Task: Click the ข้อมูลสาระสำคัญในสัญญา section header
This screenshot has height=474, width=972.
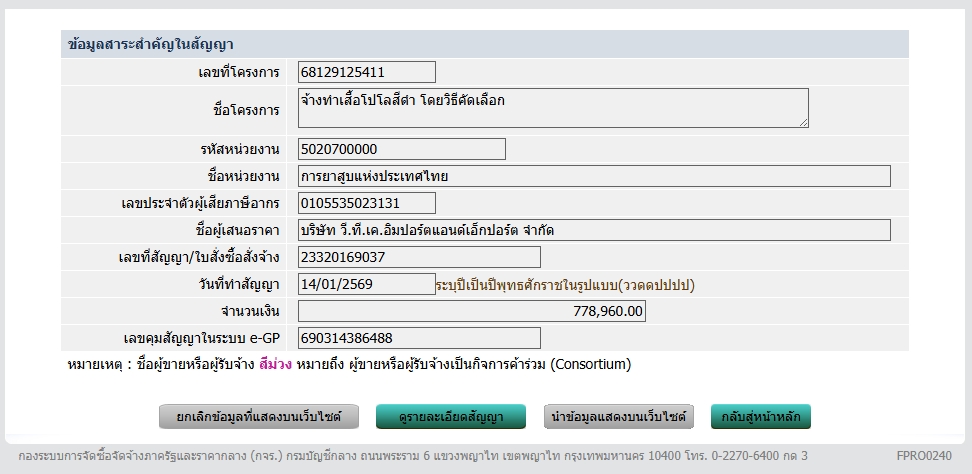Action: click(x=150, y=44)
